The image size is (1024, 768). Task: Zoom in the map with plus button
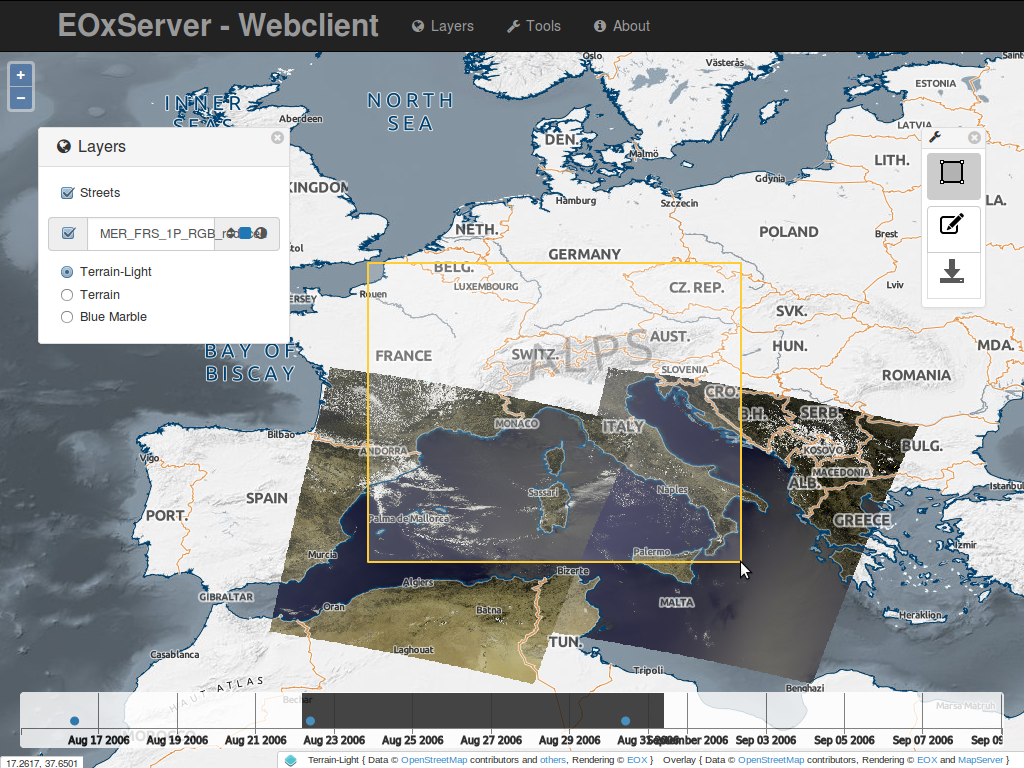click(21, 75)
